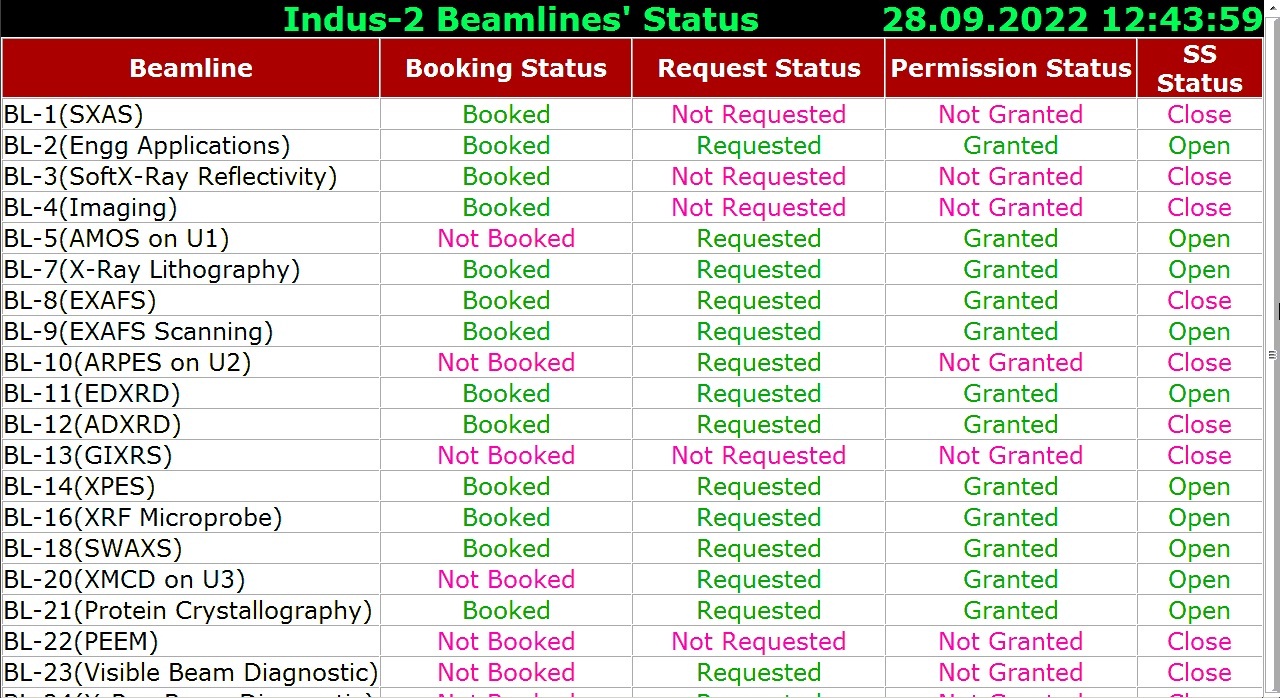Click Not Requested status for BL-1(SXAS)

[759, 114]
